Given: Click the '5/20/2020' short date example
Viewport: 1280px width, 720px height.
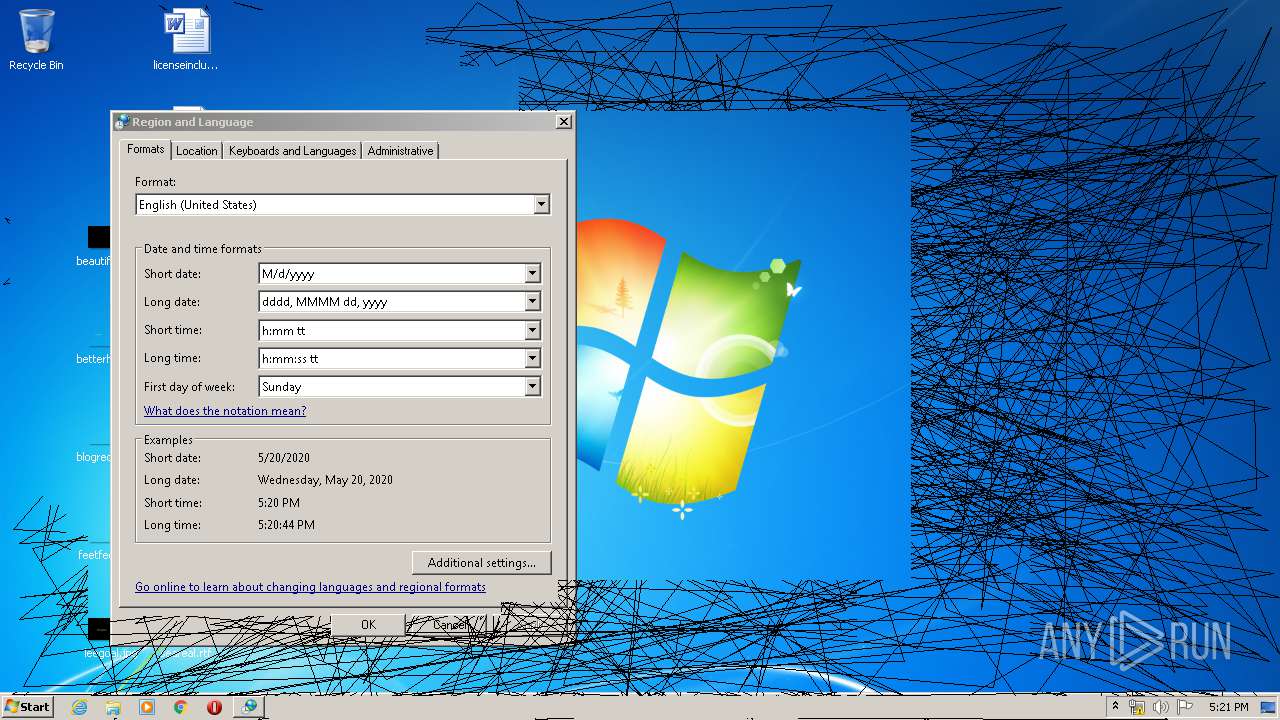Looking at the screenshot, I should coord(284,458).
